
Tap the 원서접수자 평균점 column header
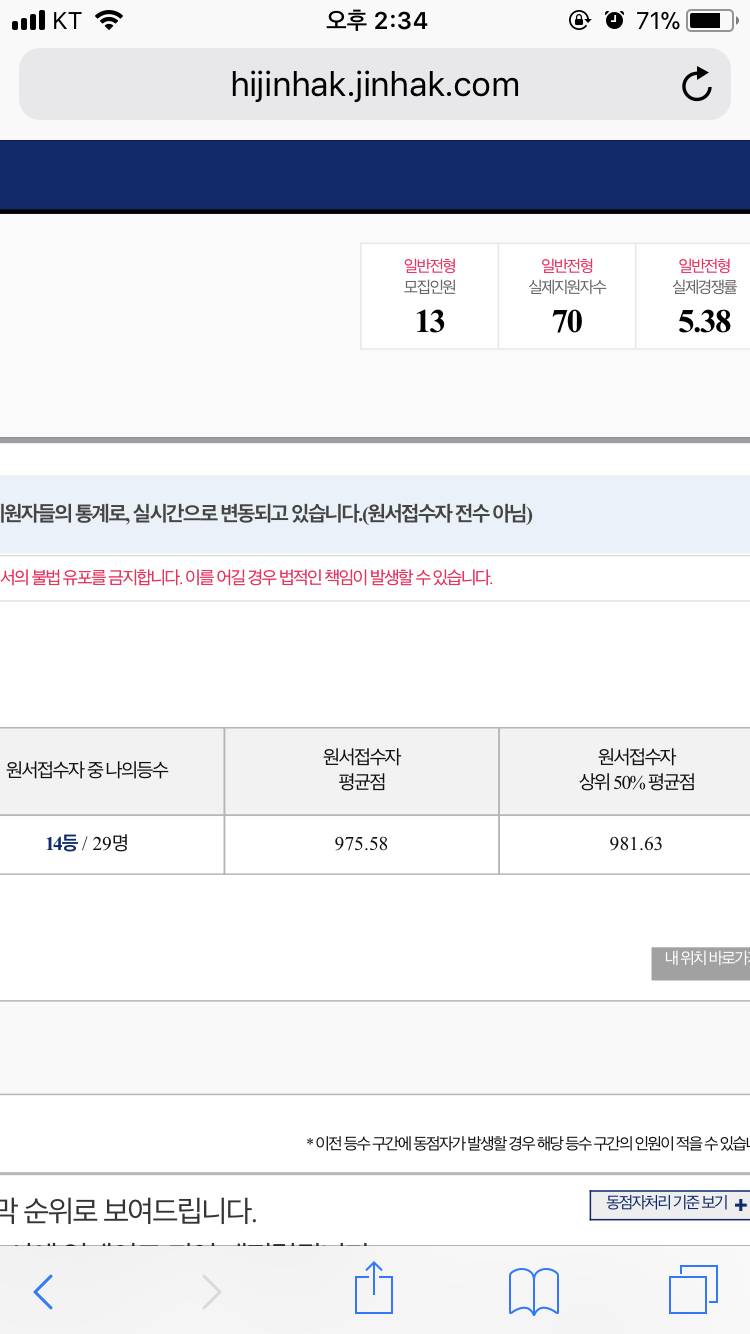coord(361,770)
